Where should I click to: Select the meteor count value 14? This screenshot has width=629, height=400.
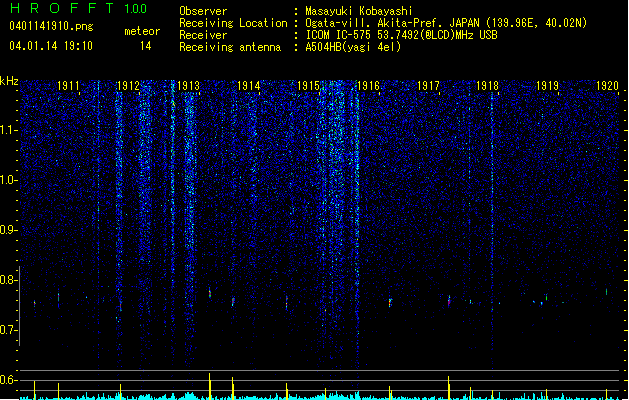coord(146,46)
